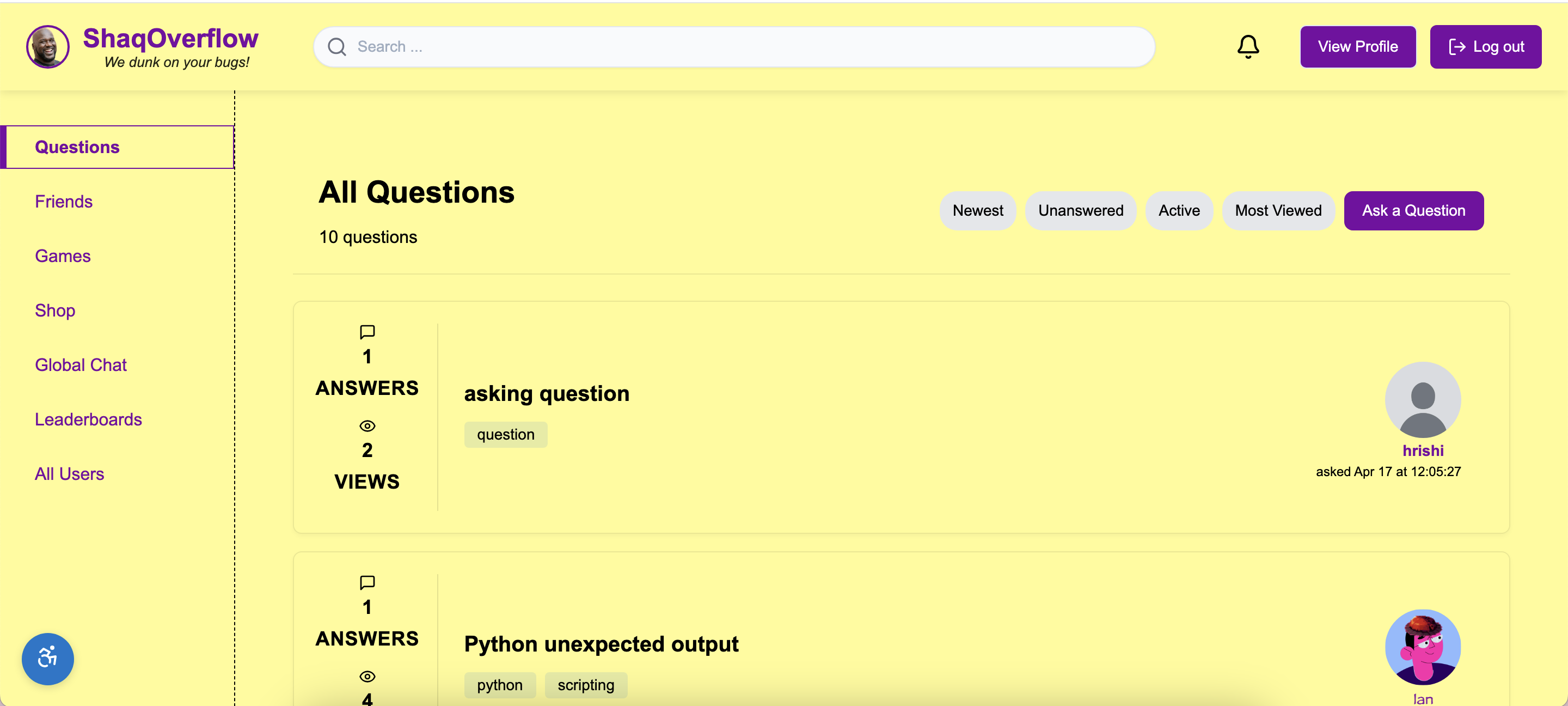Open the Games section
The width and height of the screenshot is (1568, 706).
click(63, 256)
